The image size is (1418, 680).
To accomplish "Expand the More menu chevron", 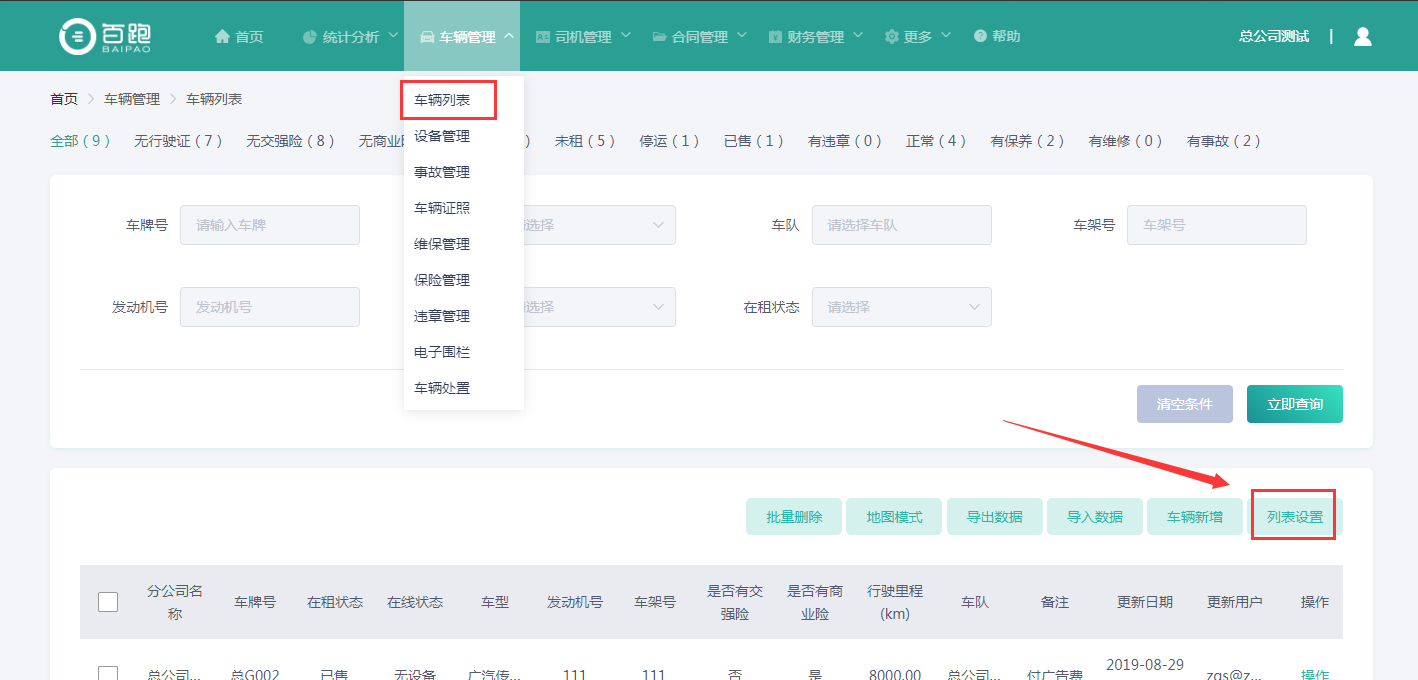I will (948, 36).
